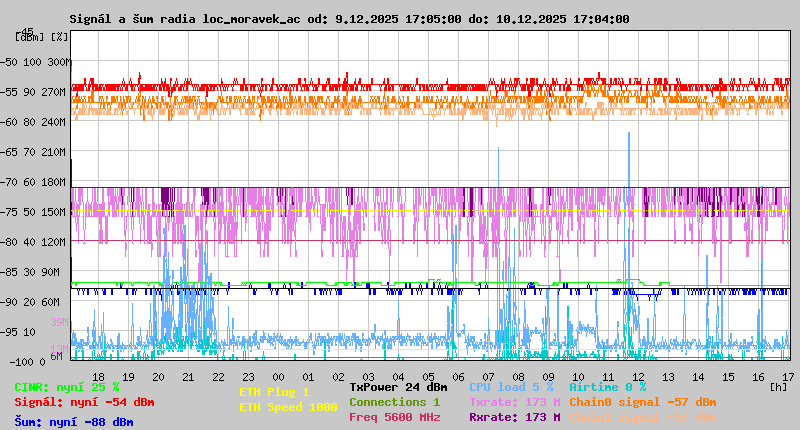
Task: Click the hour 12 mark on time axis
Action: pyautogui.click(x=637, y=377)
